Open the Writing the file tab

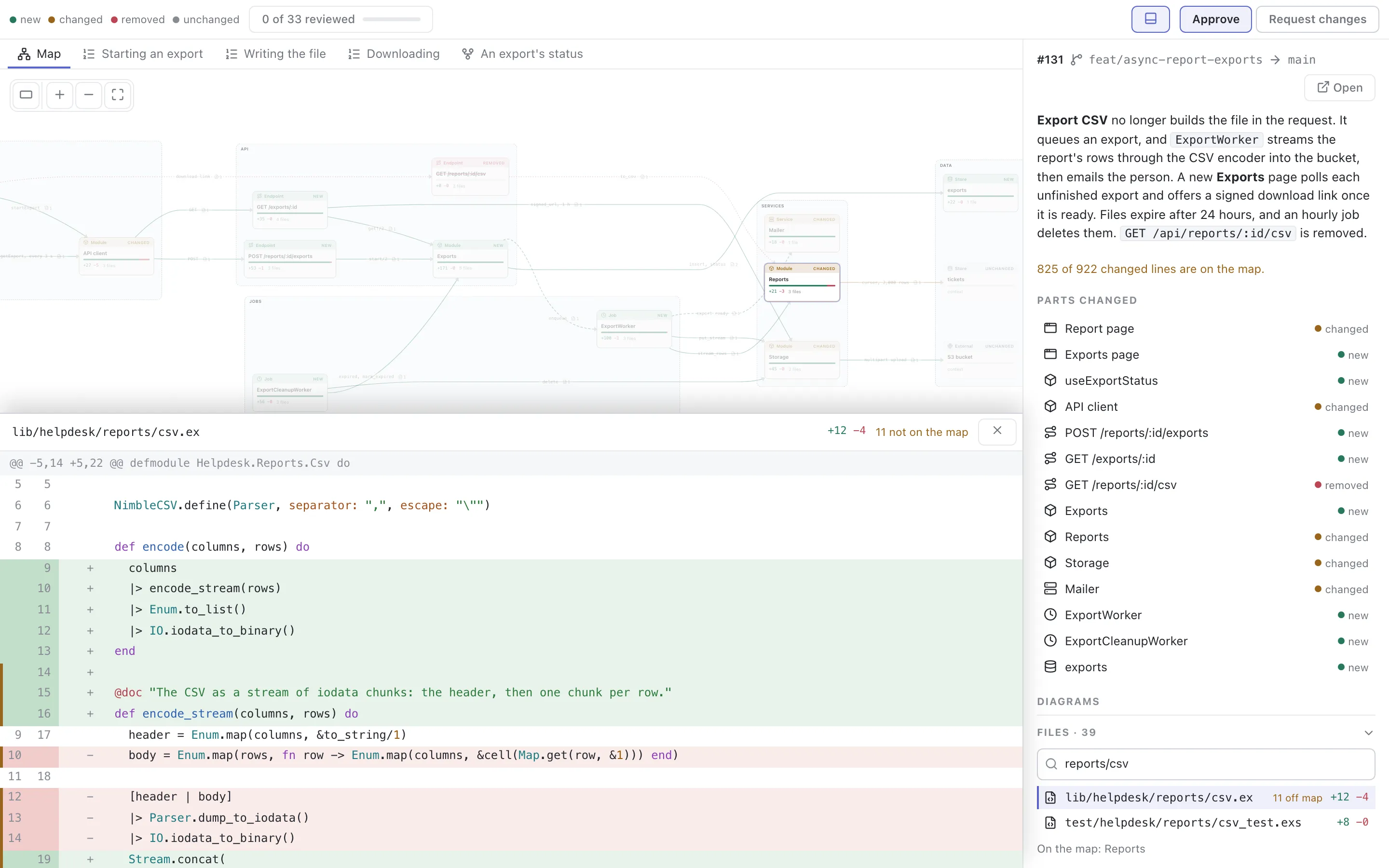tap(276, 54)
